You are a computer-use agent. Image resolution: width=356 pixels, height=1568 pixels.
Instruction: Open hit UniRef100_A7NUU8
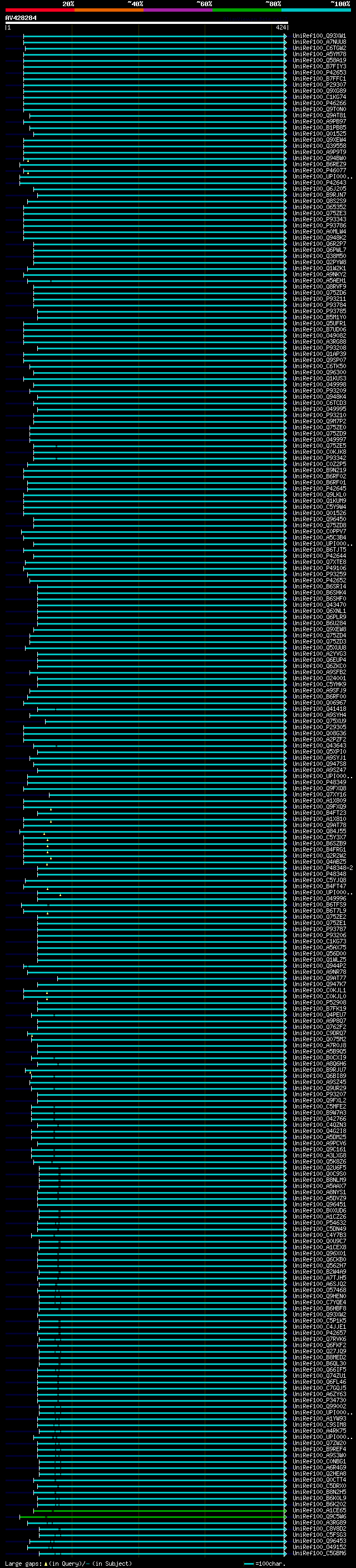pyautogui.click(x=319, y=42)
